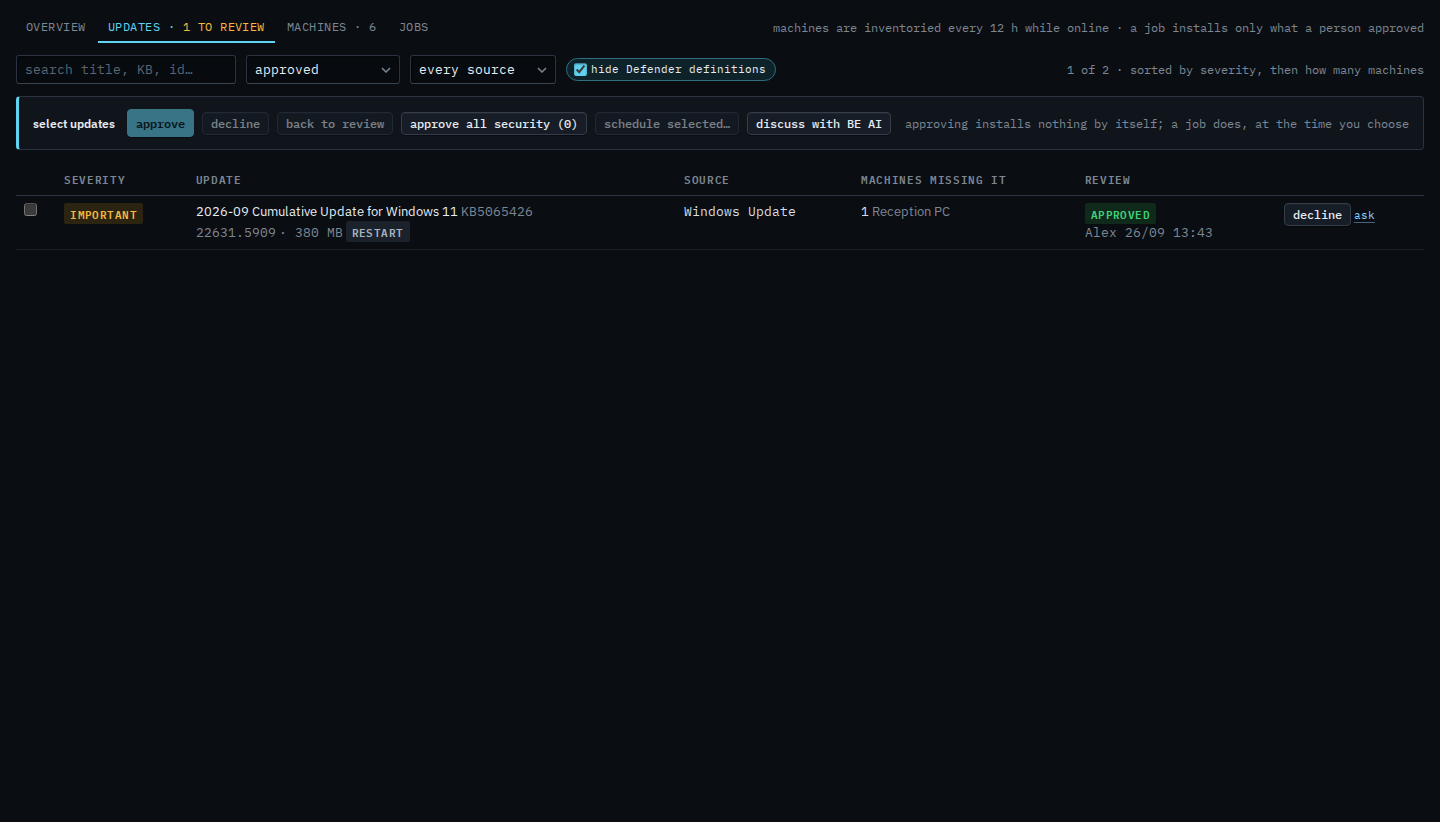
Task: Click the APPROVED review badge
Action: 1120,214
